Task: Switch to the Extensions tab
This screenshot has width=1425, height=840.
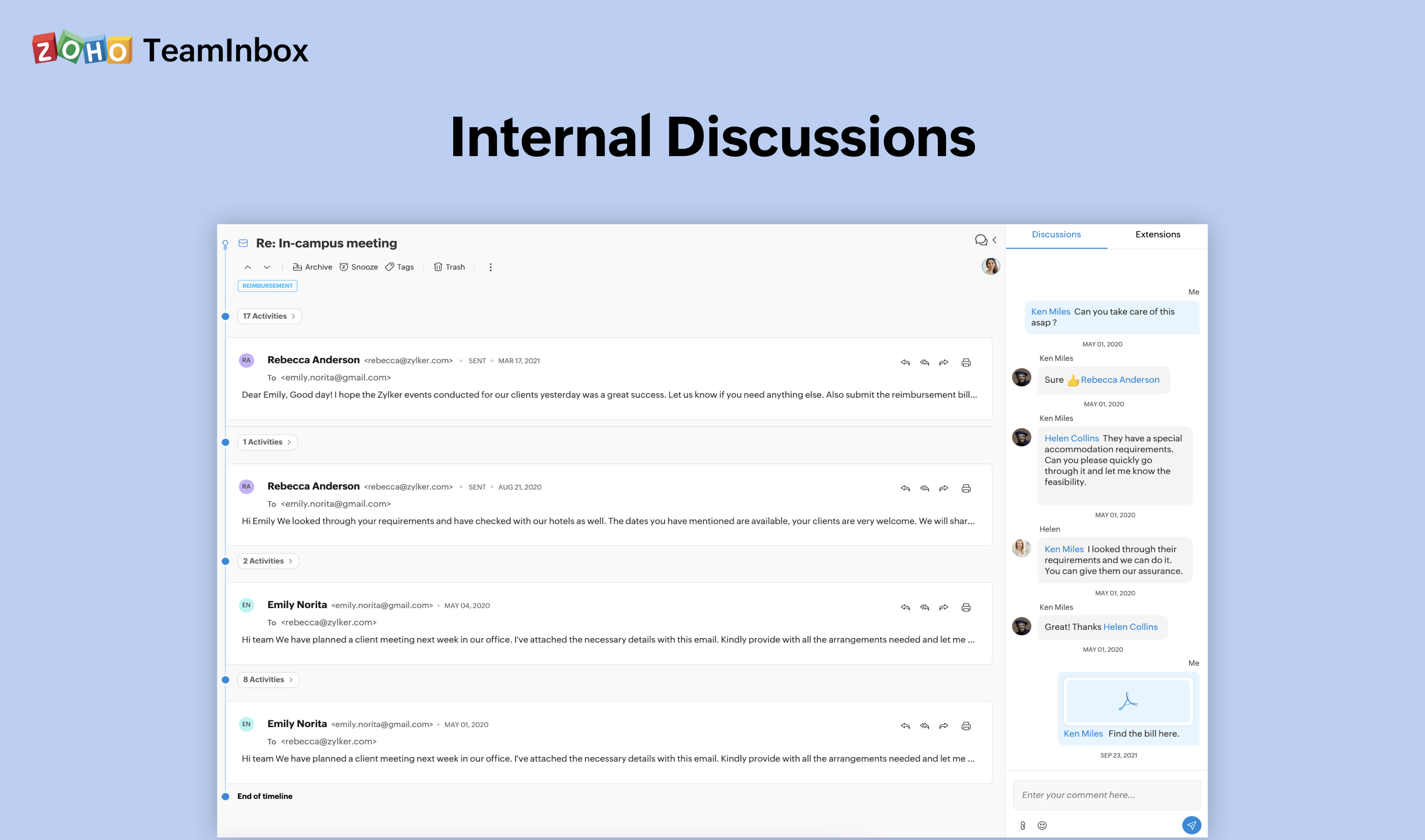Action: pos(1157,234)
